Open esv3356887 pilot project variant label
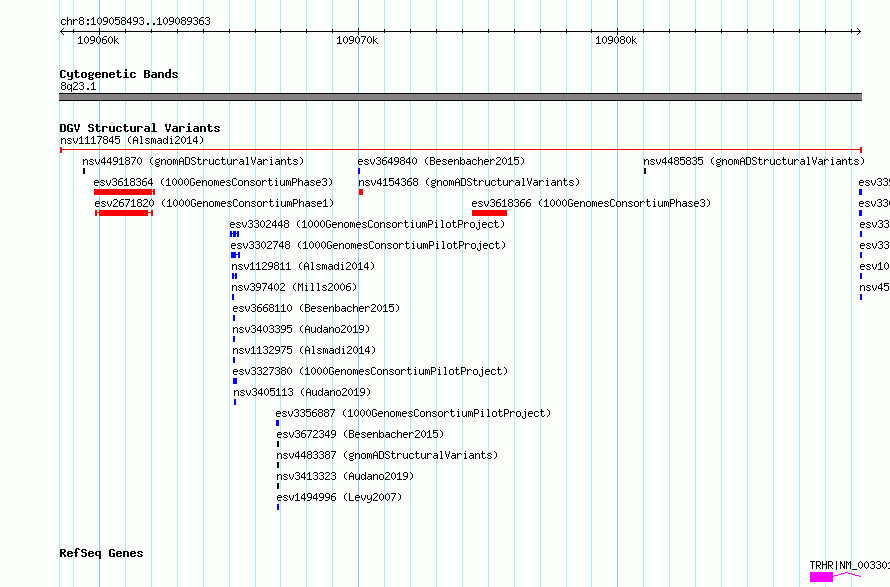The width and height of the screenshot is (890, 587). point(413,413)
